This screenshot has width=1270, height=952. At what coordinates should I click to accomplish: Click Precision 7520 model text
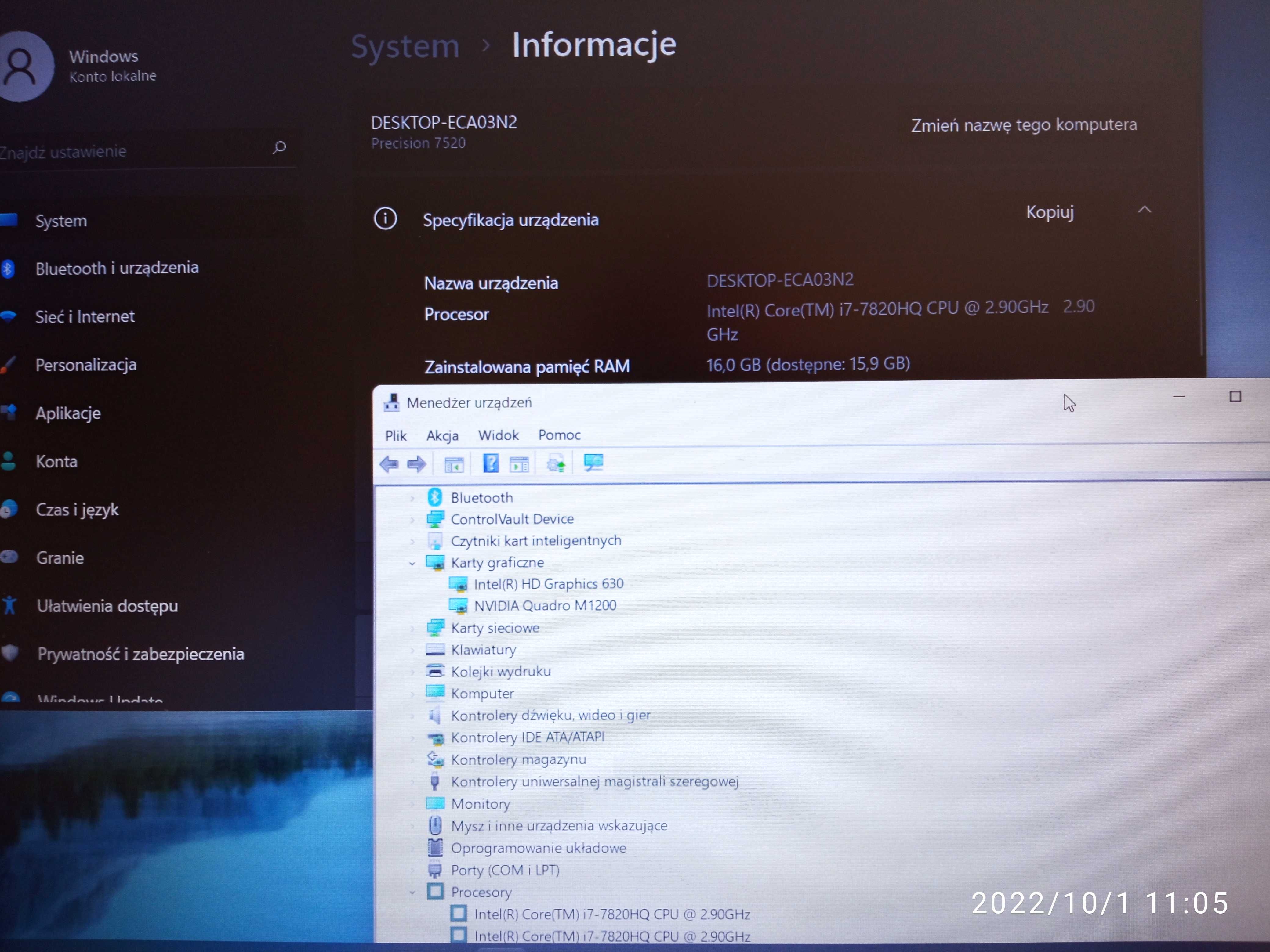418,143
